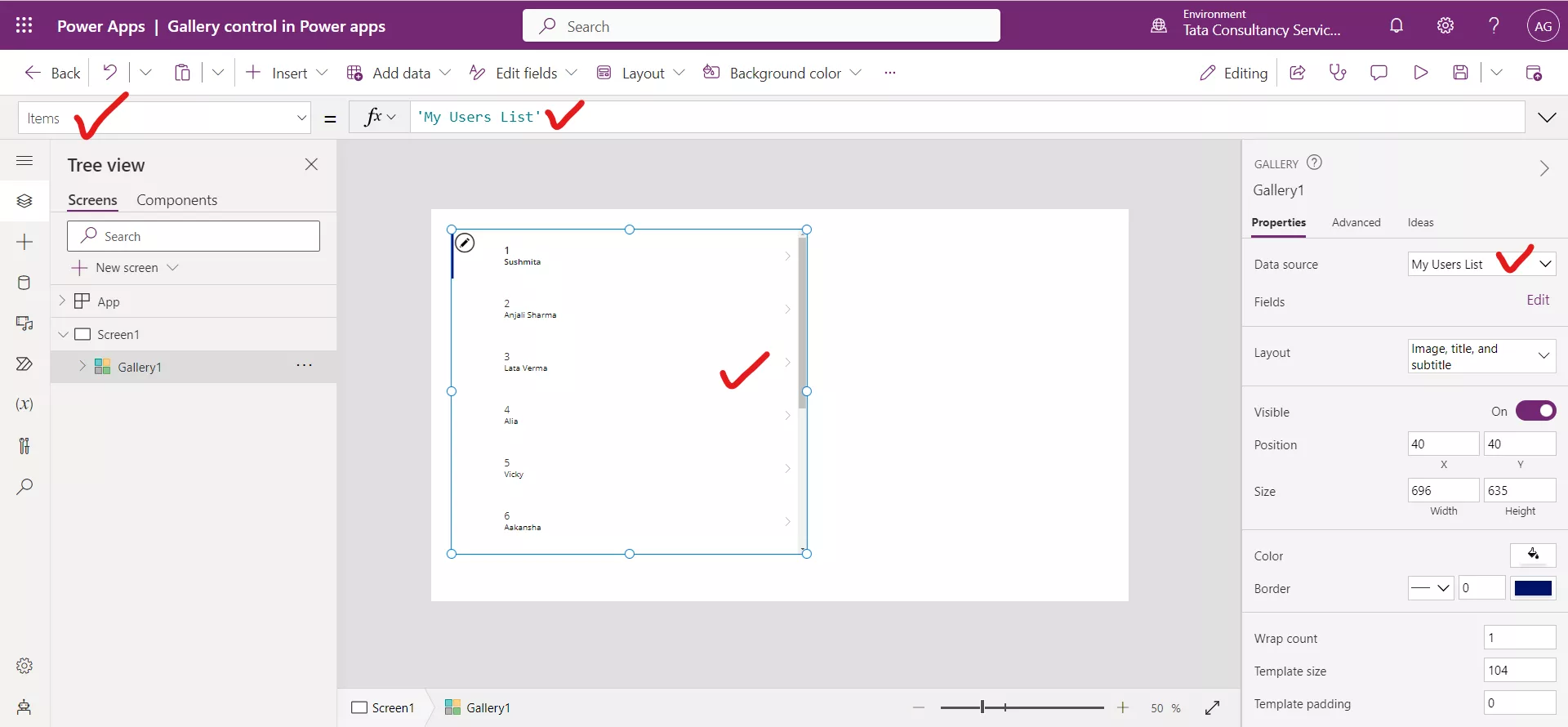Click the Edit link for Fields
1568x727 pixels.
tap(1538, 300)
